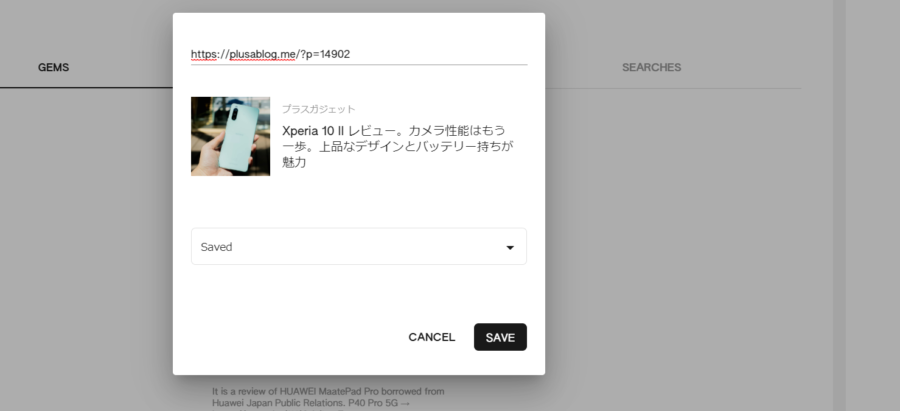The width and height of the screenshot is (900, 411).
Task: Click the vertical scrollbar on the right
Action: [x=840, y=200]
